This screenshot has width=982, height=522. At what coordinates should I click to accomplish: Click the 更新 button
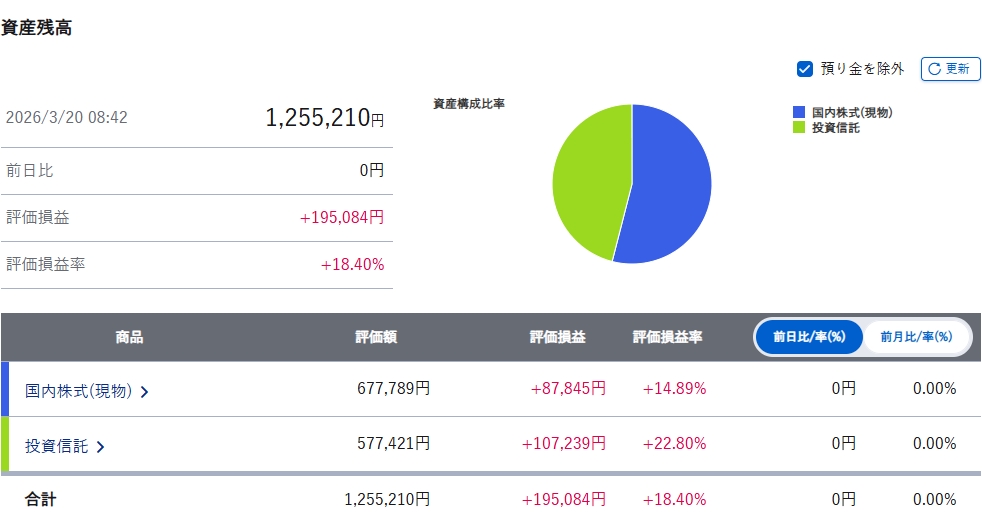(950, 69)
